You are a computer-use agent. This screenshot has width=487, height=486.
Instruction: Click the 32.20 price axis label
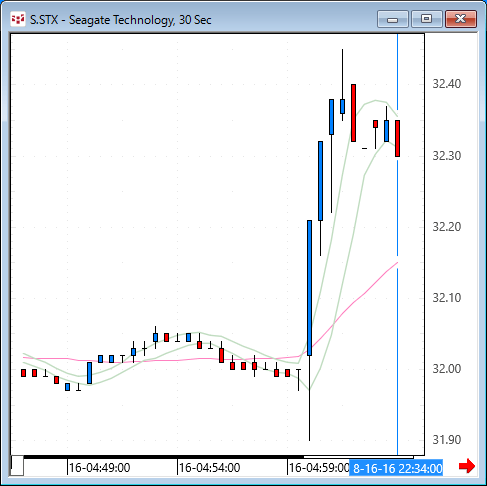pos(447,227)
